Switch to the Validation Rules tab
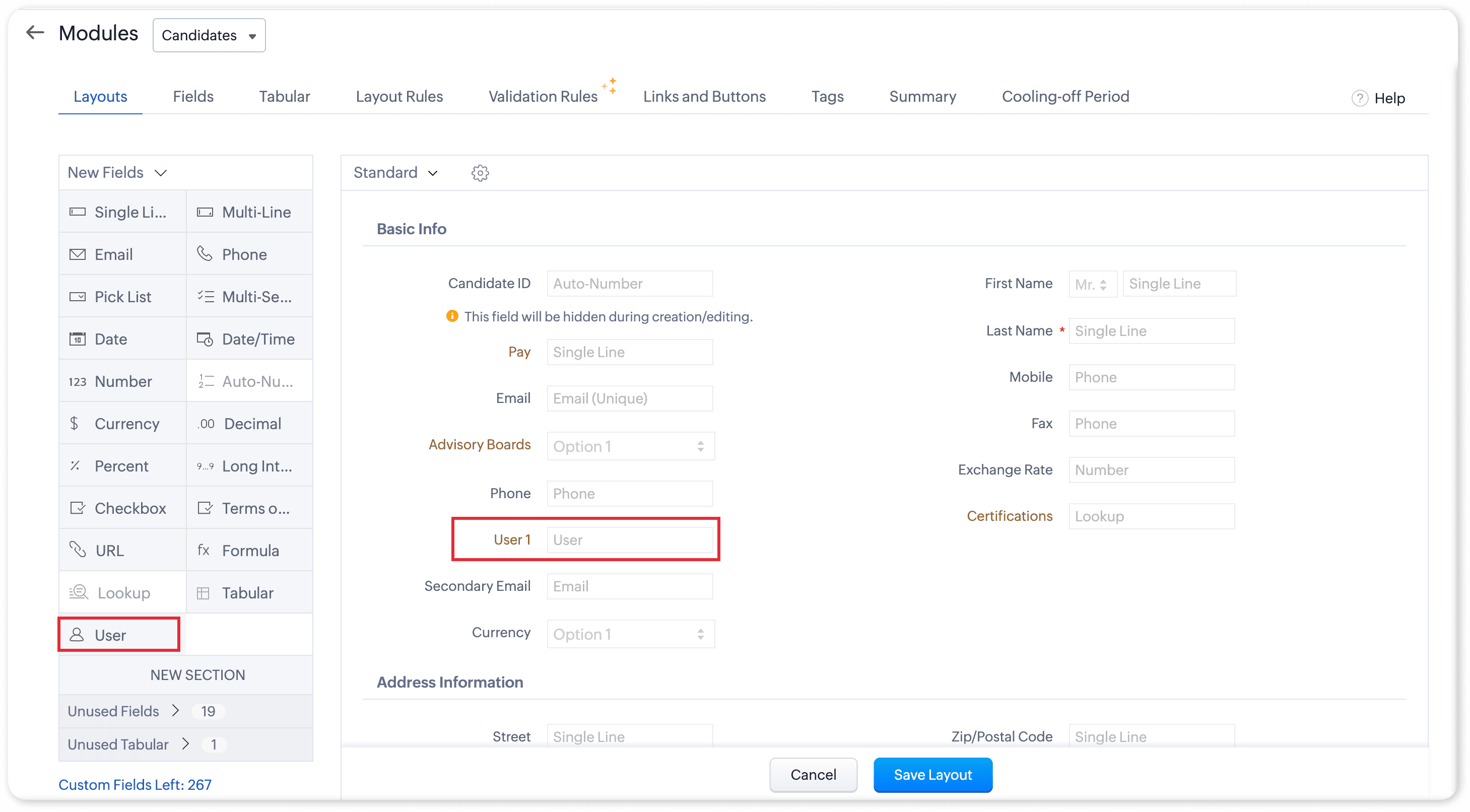1470x812 pixels. point(542,96)
